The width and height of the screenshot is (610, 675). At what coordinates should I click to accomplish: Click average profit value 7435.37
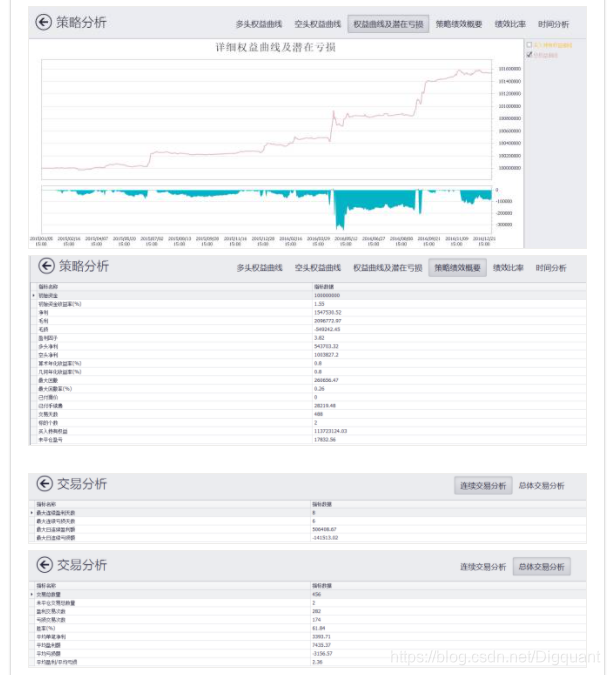click(x=321, y=645)
